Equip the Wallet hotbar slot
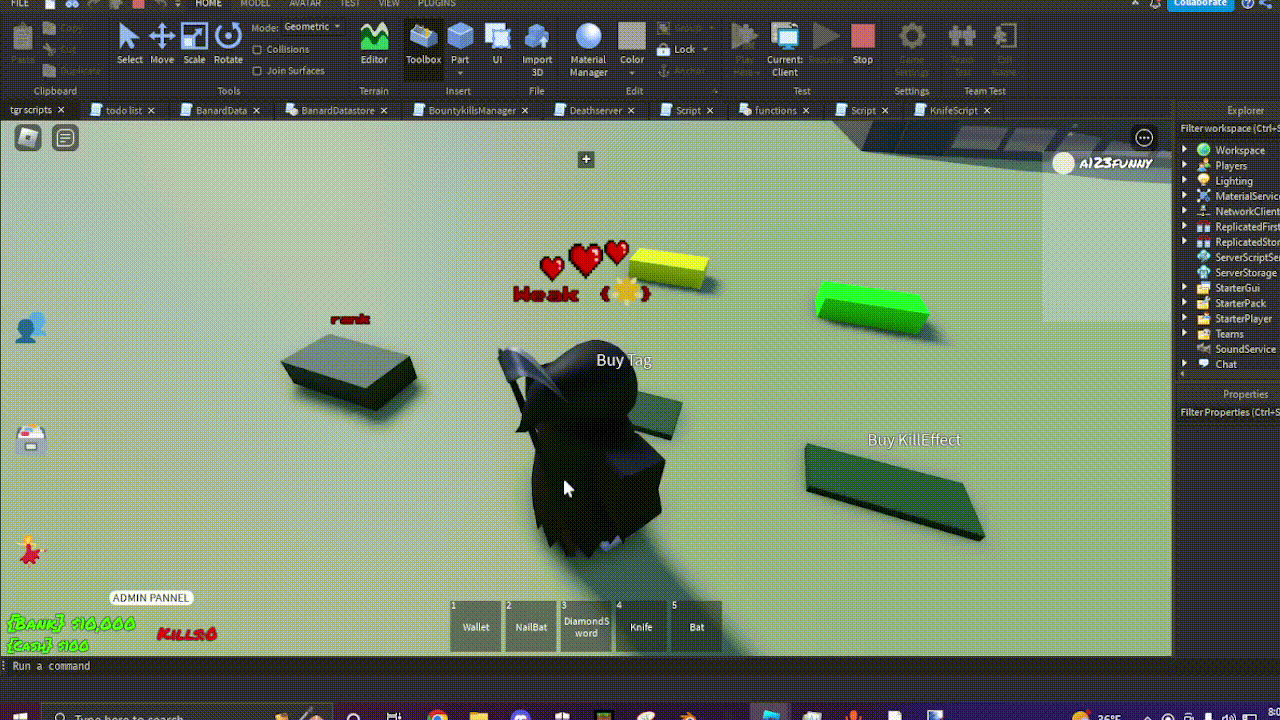The width and height of the screenshot is (1280, 720). (x=476, y=626)
